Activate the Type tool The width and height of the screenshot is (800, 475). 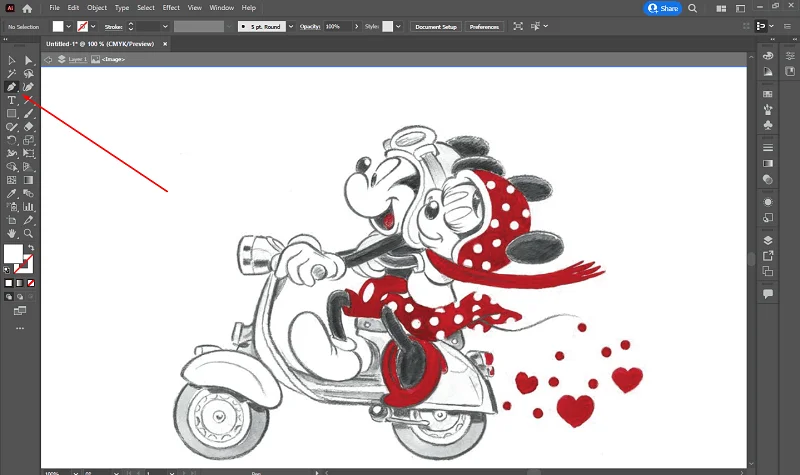(11, 101)
